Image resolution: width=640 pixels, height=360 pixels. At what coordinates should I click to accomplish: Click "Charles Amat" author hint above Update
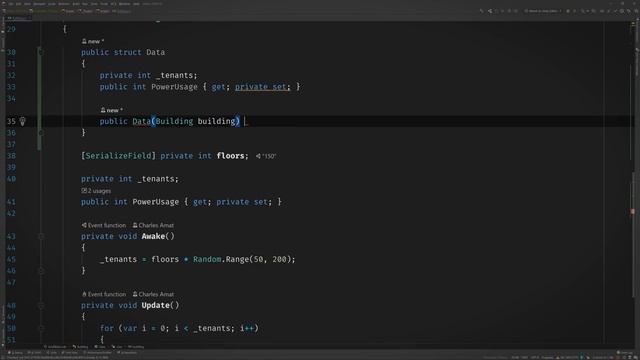coord(153,294)
